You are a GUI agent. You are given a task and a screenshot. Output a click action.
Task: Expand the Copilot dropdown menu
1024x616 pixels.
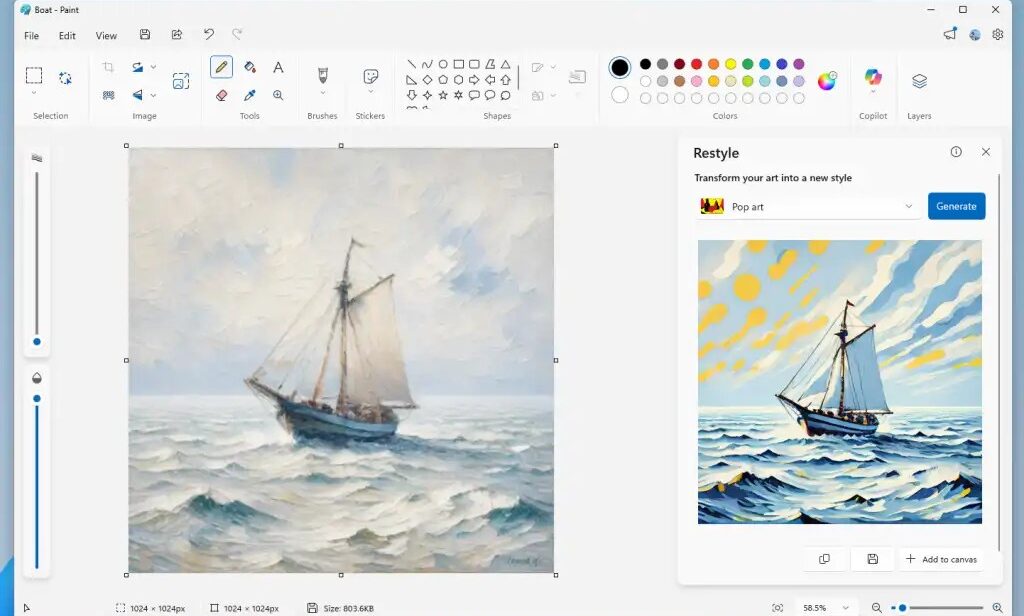pyautogui.click(x=873, y=93)
